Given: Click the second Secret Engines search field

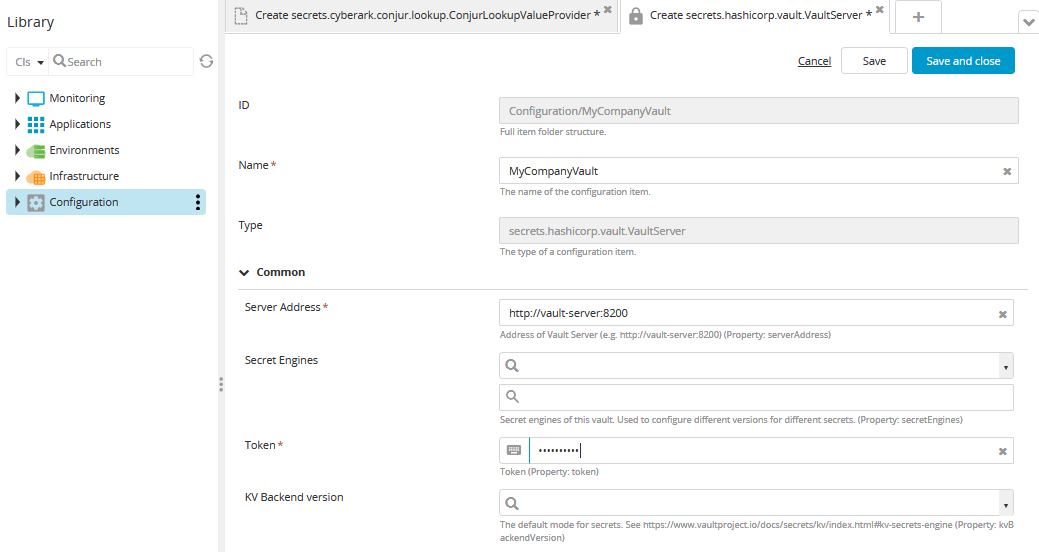Looking at the screenshot, I should coord(756,397).
